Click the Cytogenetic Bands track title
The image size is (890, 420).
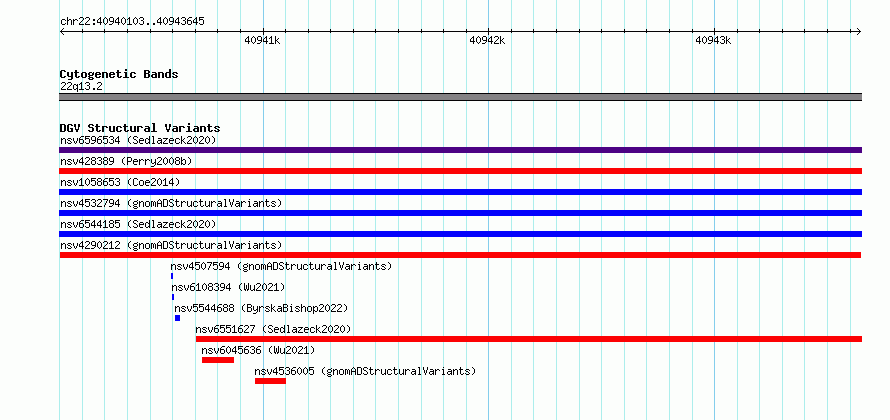point(119,74)
